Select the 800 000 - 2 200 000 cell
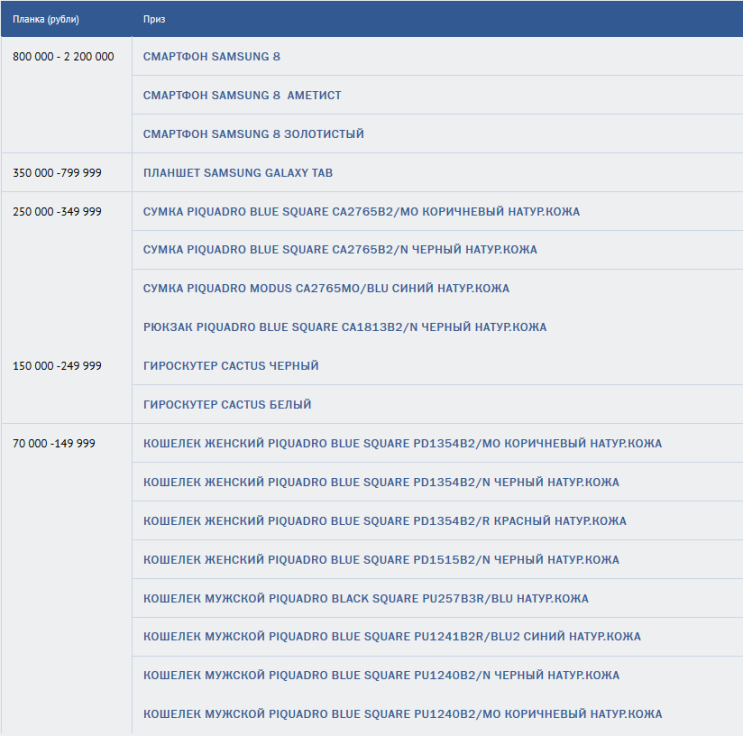 66,95
